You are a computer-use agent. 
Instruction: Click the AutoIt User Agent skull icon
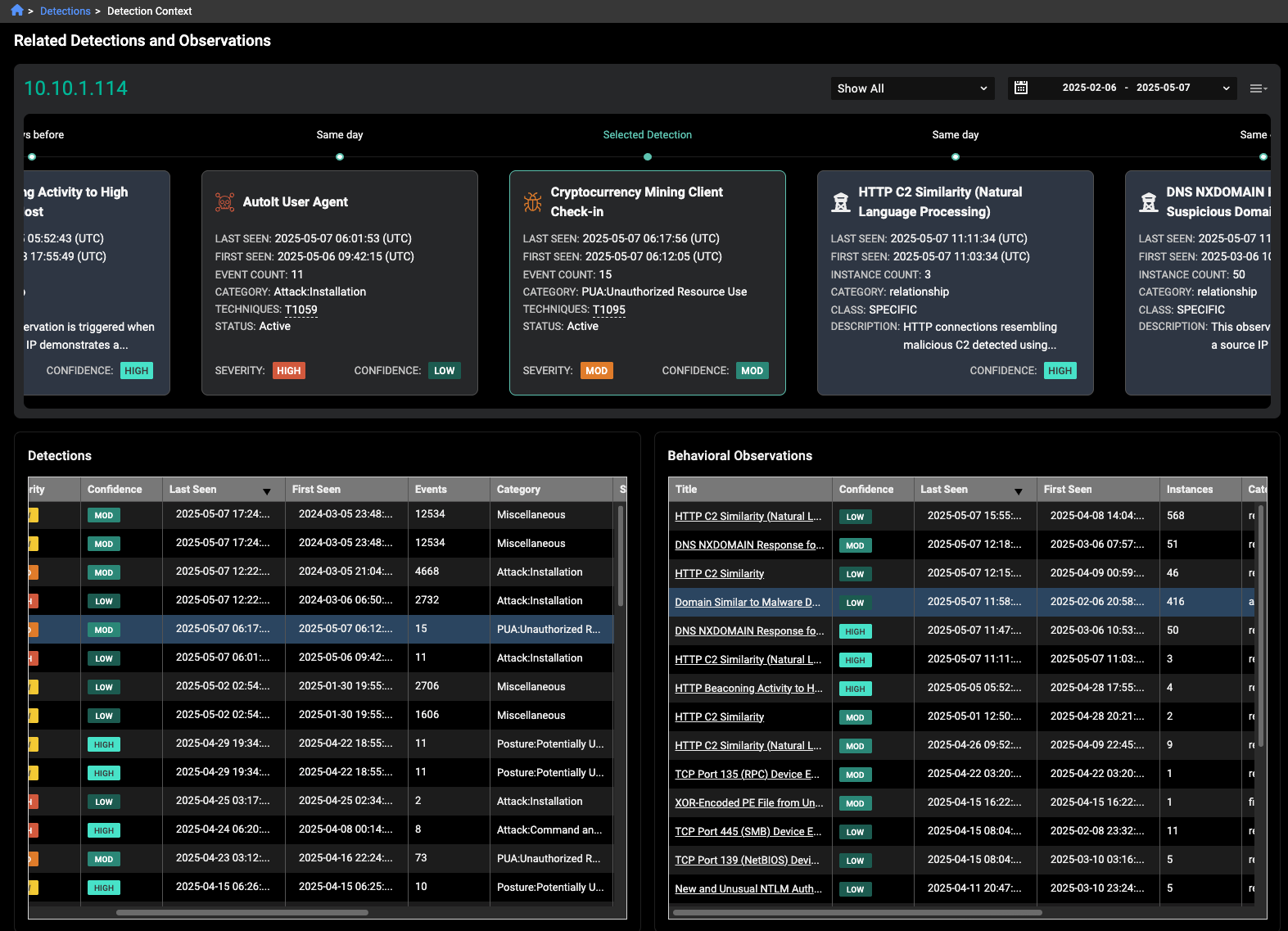point(224,202)
